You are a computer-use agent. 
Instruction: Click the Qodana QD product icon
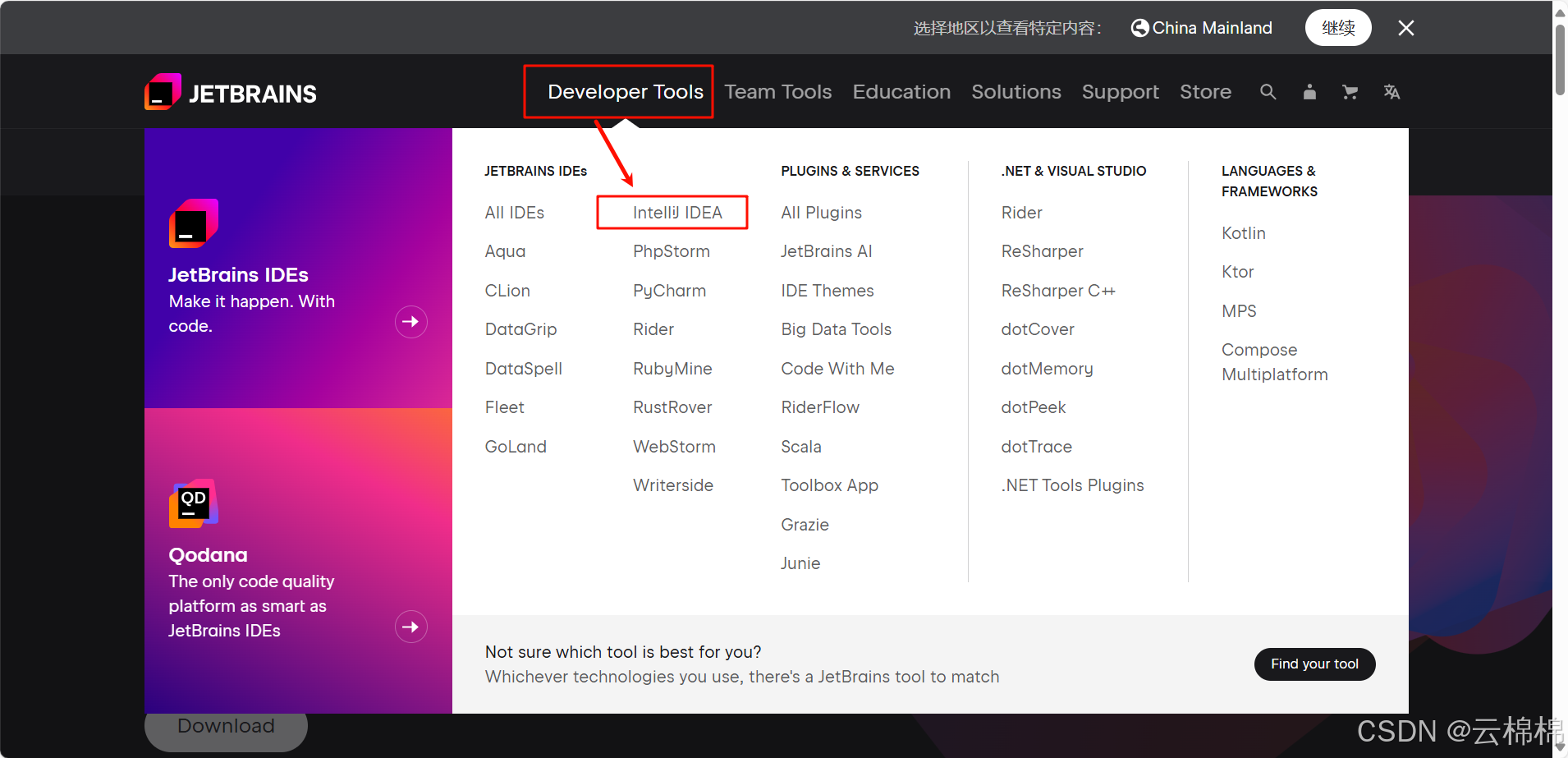tap(194, 503)
